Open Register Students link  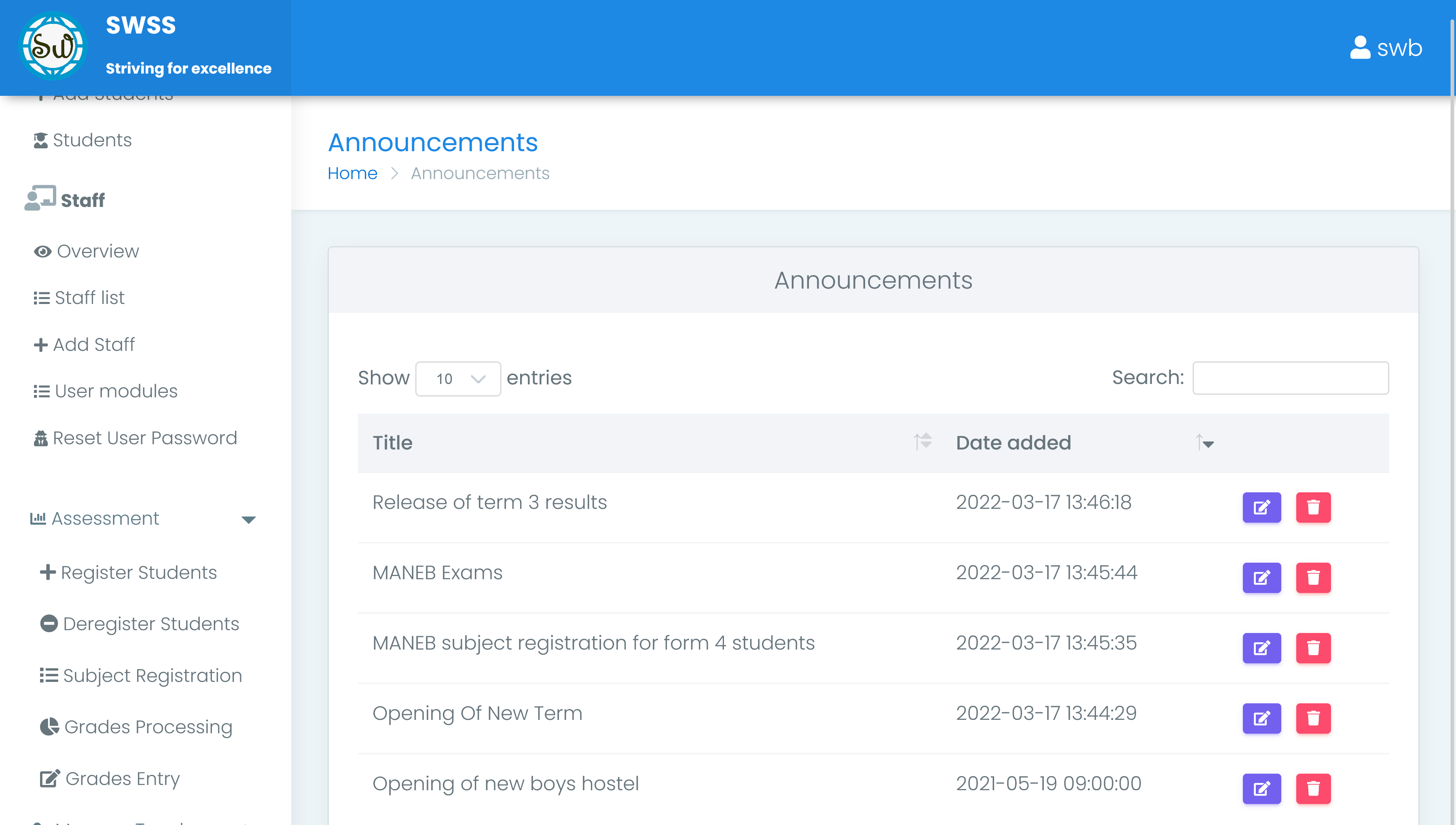click(x=138, y=573)
